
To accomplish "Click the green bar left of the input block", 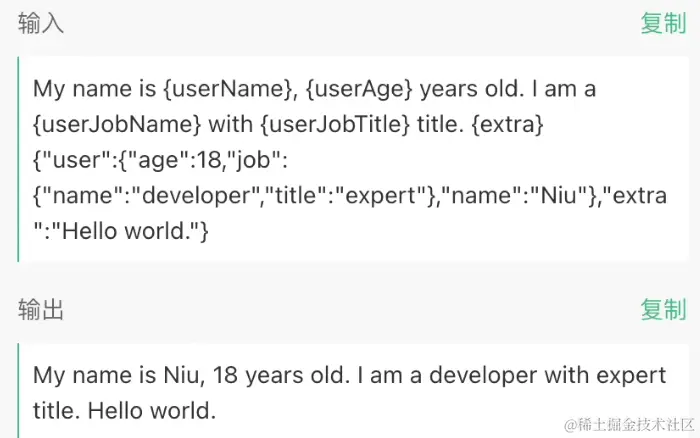I will point(19,160).
